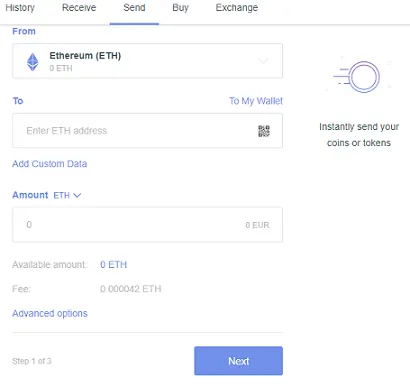Scan address with the QR code icon
Screen dimensions: 410x387
[264, 131]
